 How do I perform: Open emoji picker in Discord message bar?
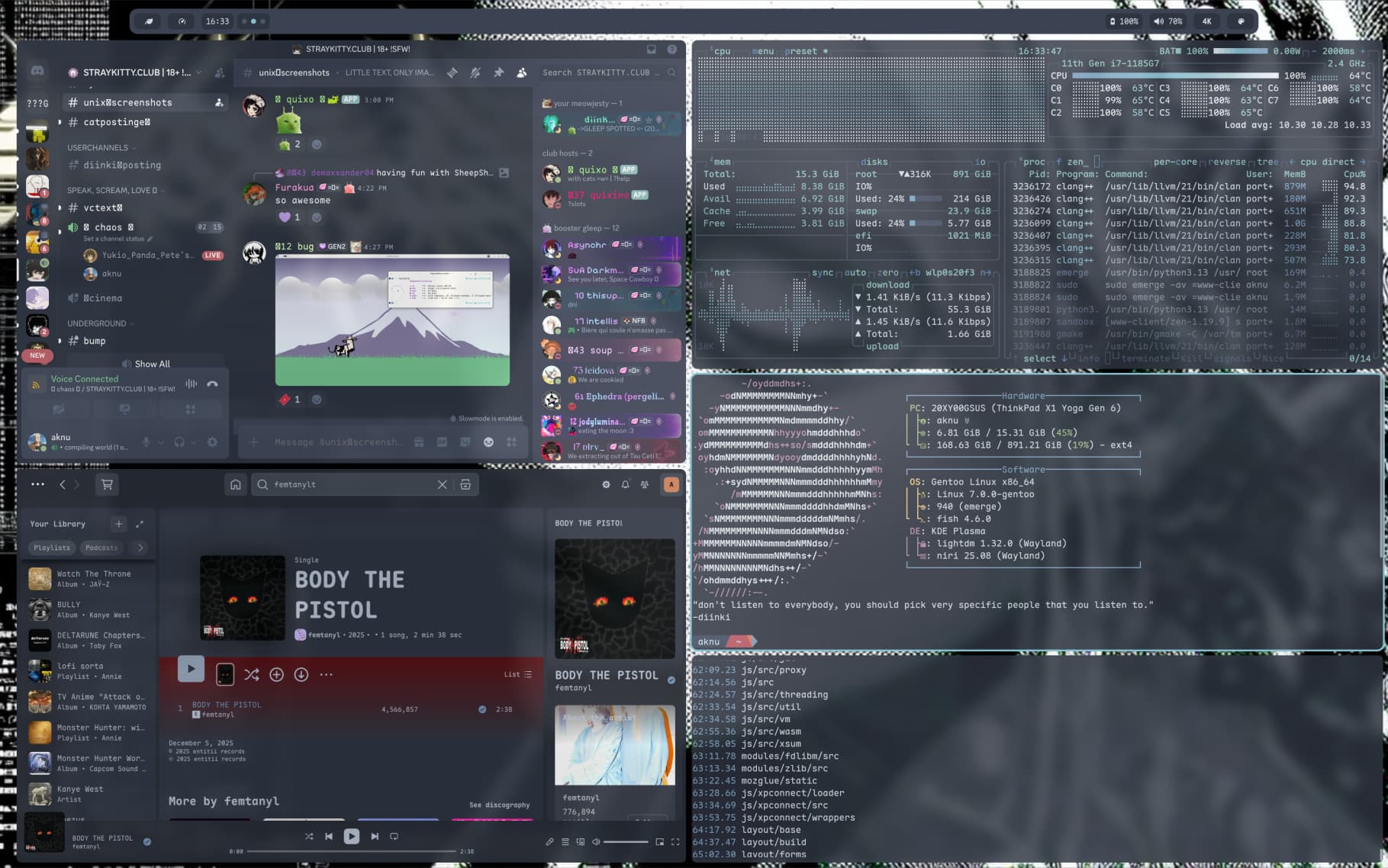click(488, 442)
